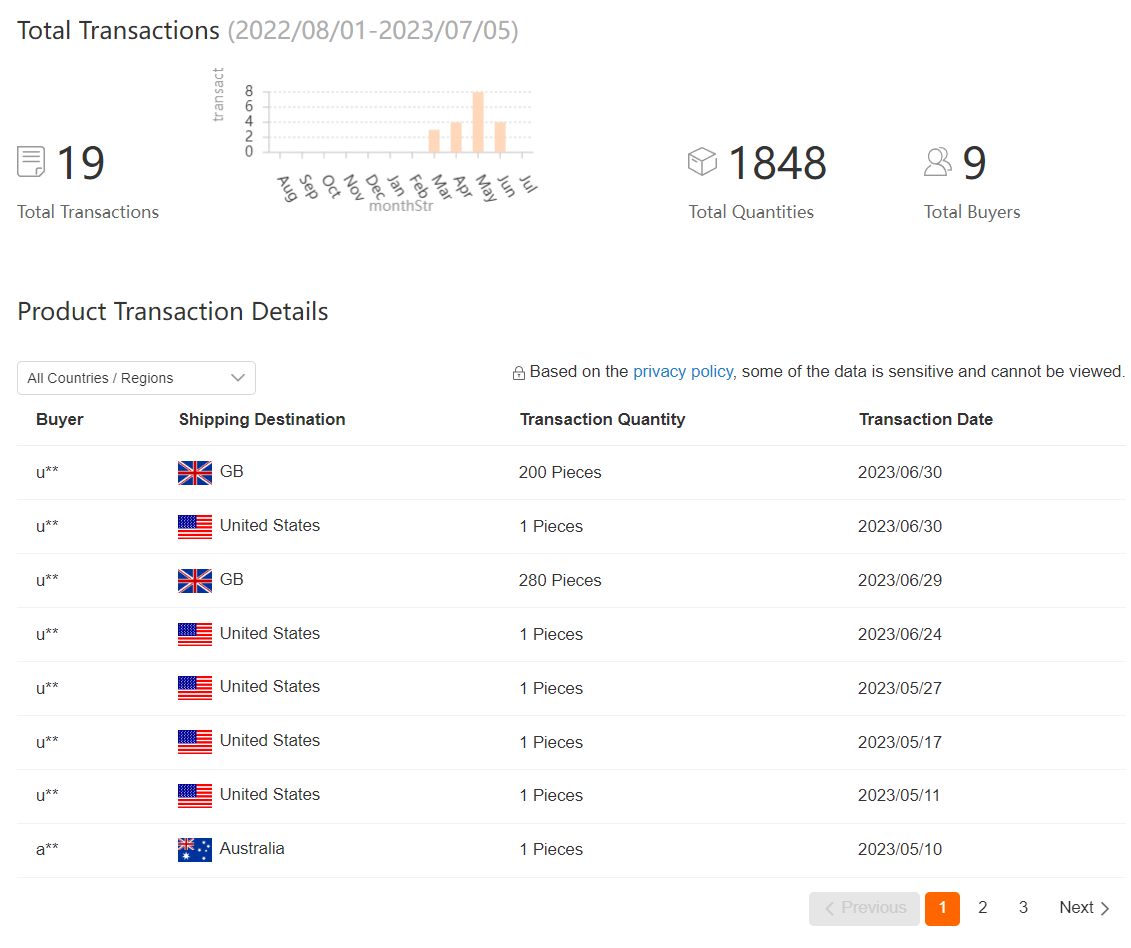Click the Previous page button

[864, 908]
